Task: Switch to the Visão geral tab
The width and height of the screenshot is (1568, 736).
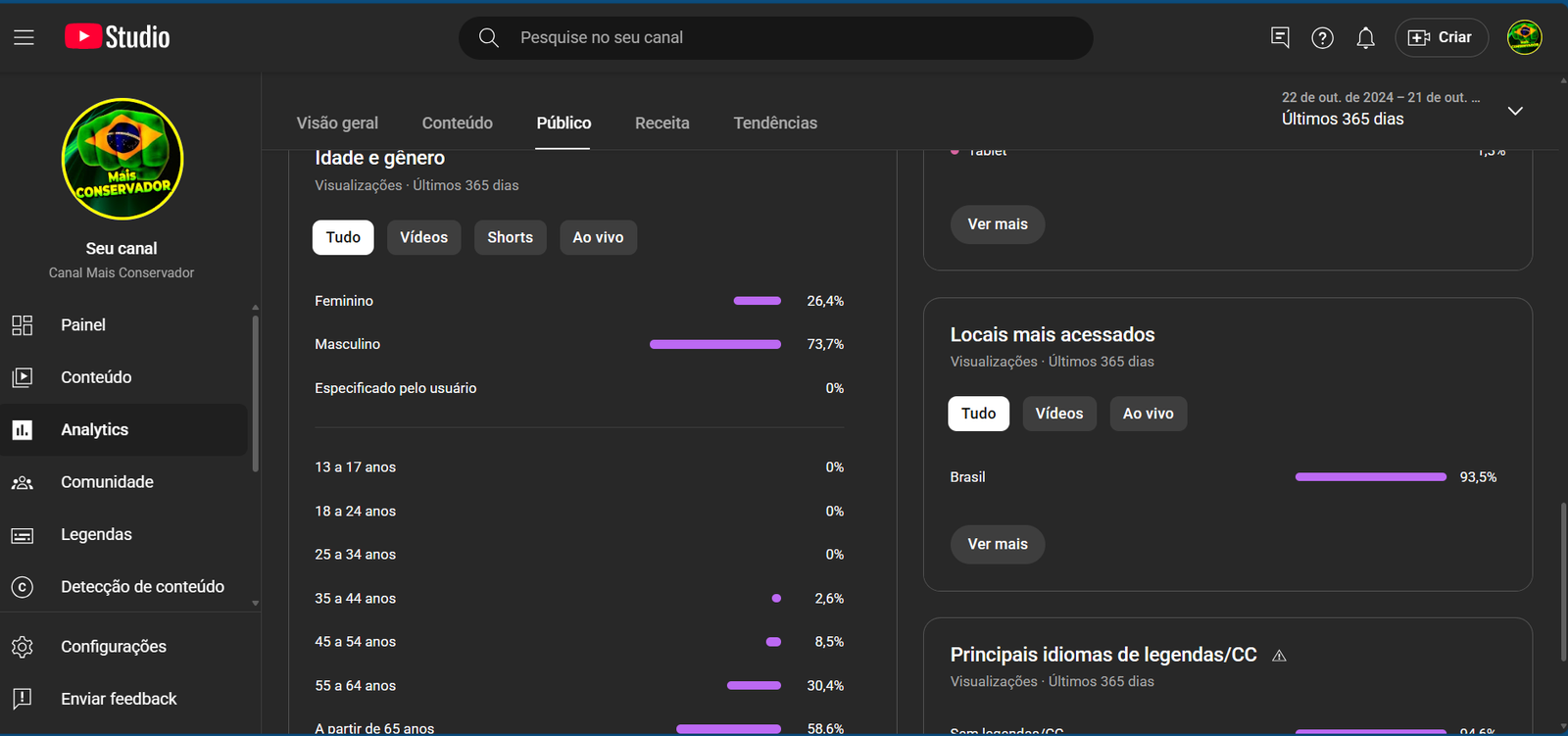Action: [x=337, y=123]
